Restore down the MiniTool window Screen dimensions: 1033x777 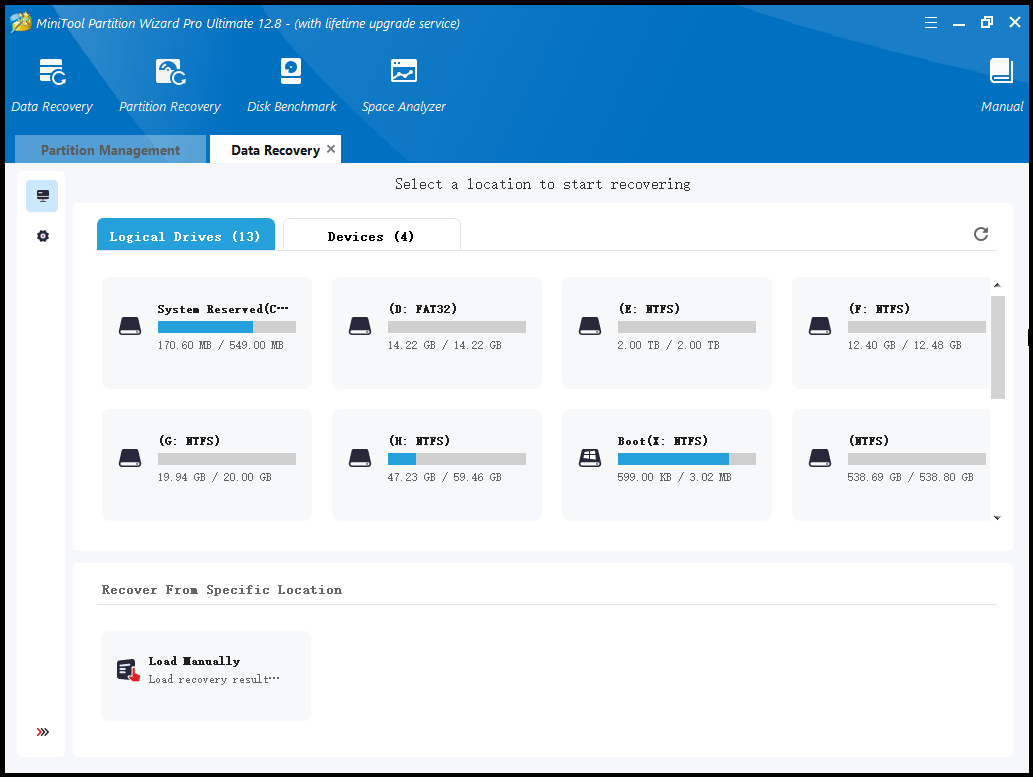987,22
